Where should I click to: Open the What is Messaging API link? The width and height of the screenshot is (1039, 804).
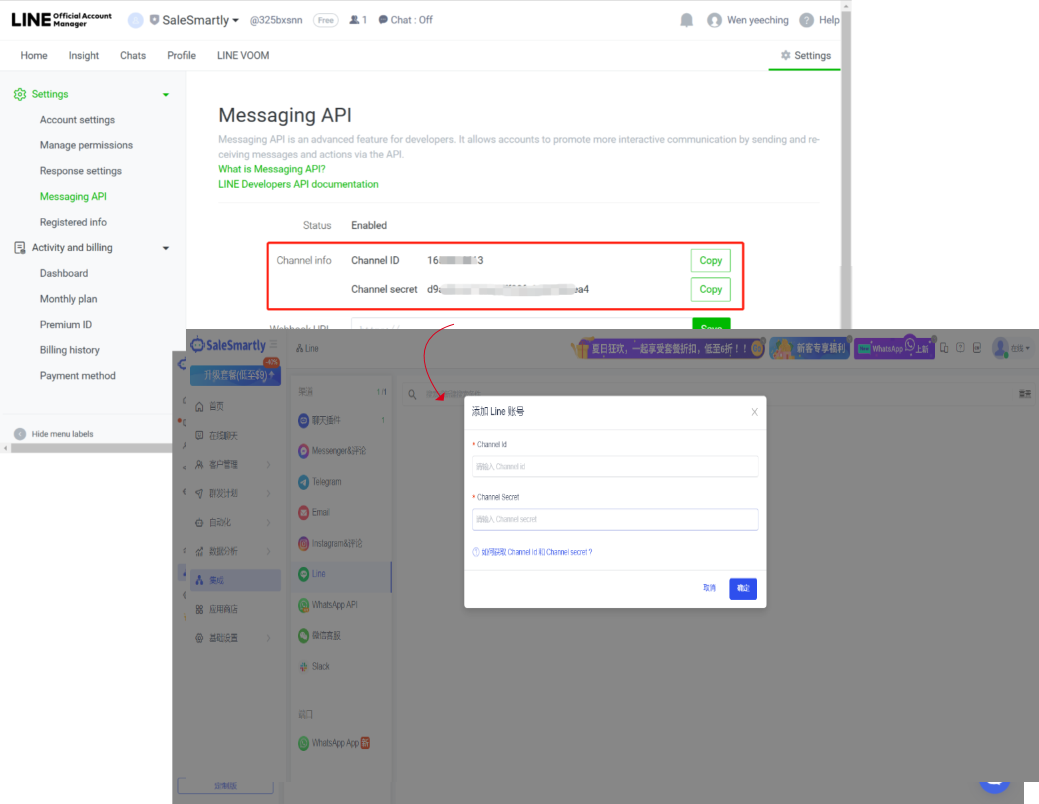[x=271, y=169]
